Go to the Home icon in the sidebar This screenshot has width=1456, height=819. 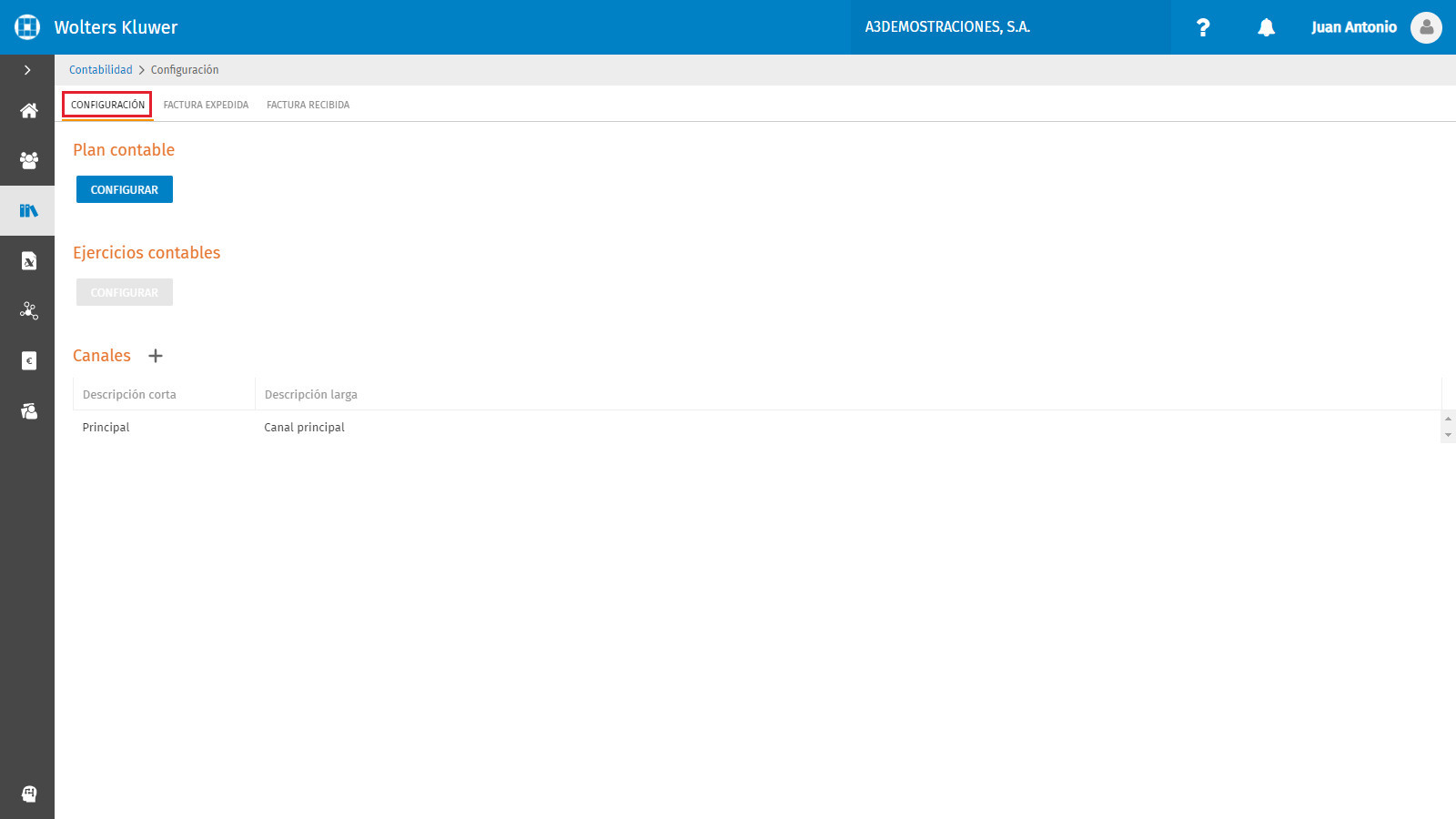pos(29,111)
